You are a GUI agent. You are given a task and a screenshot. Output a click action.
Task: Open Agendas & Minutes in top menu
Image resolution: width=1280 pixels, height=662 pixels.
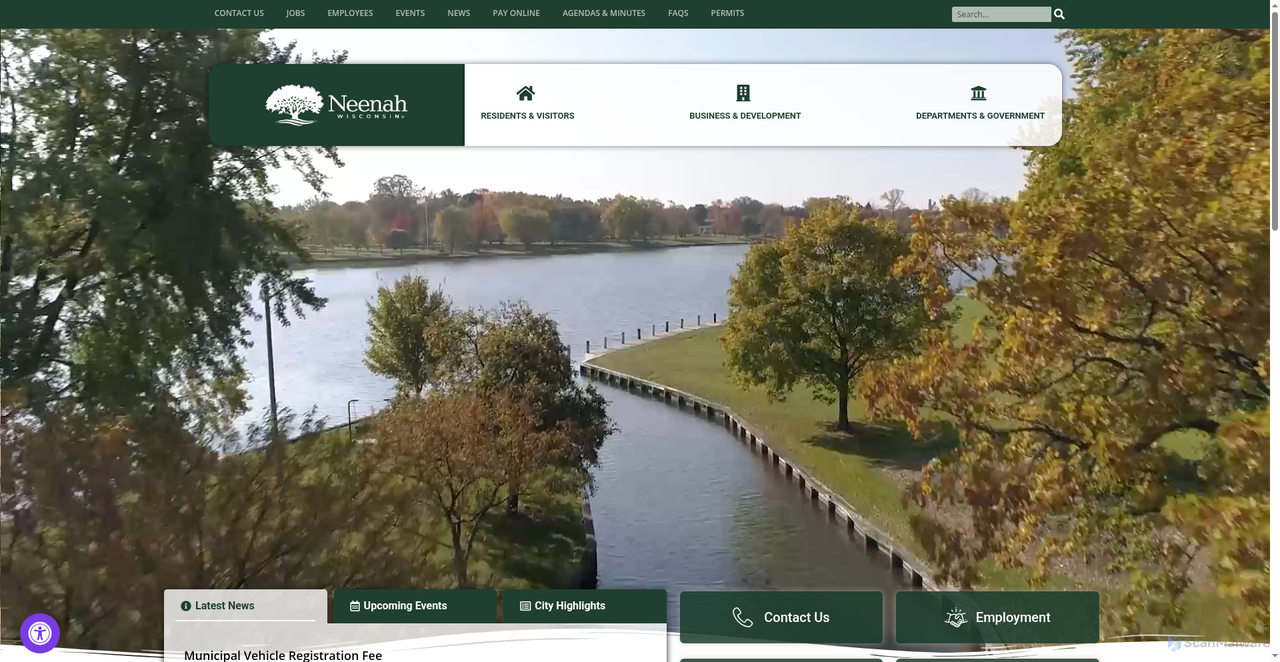click(x=604, y=13)
